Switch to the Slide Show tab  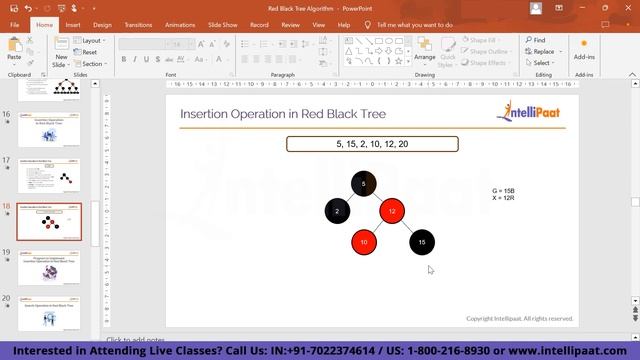click(222, 25)
